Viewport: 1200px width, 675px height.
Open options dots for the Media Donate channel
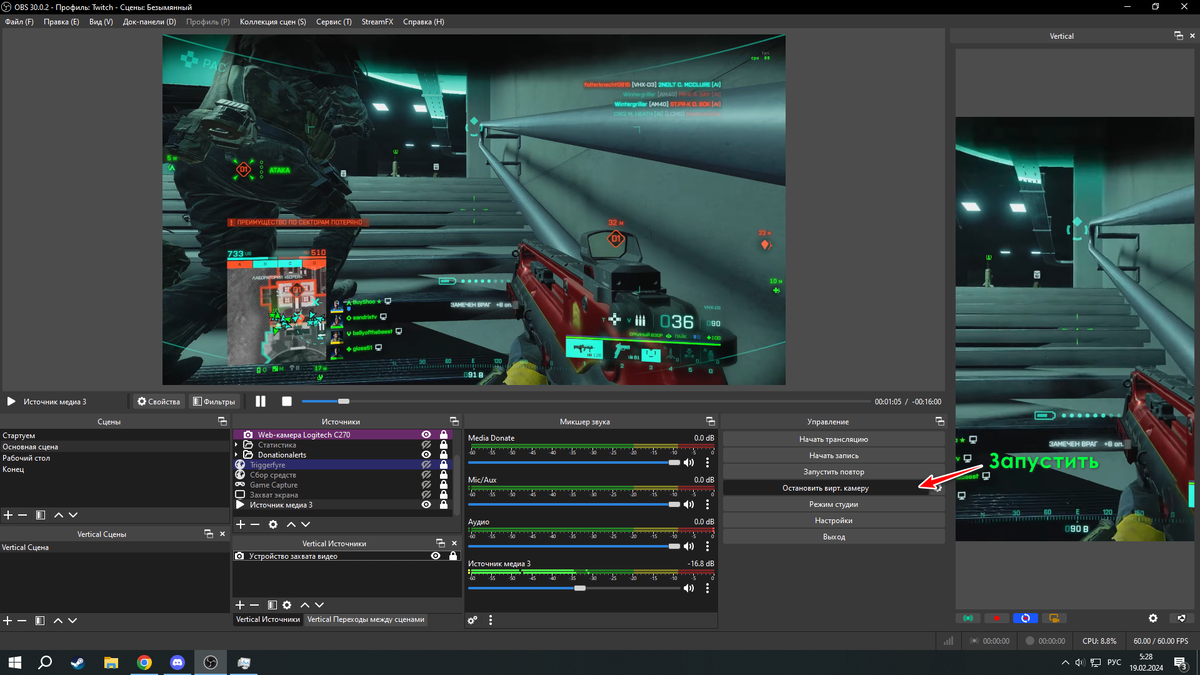pyautogui.click(x=707, y=463)
